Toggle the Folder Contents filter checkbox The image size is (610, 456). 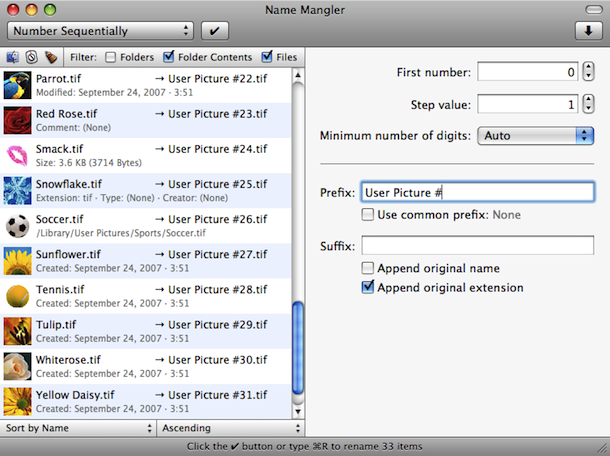click(168, 57)
